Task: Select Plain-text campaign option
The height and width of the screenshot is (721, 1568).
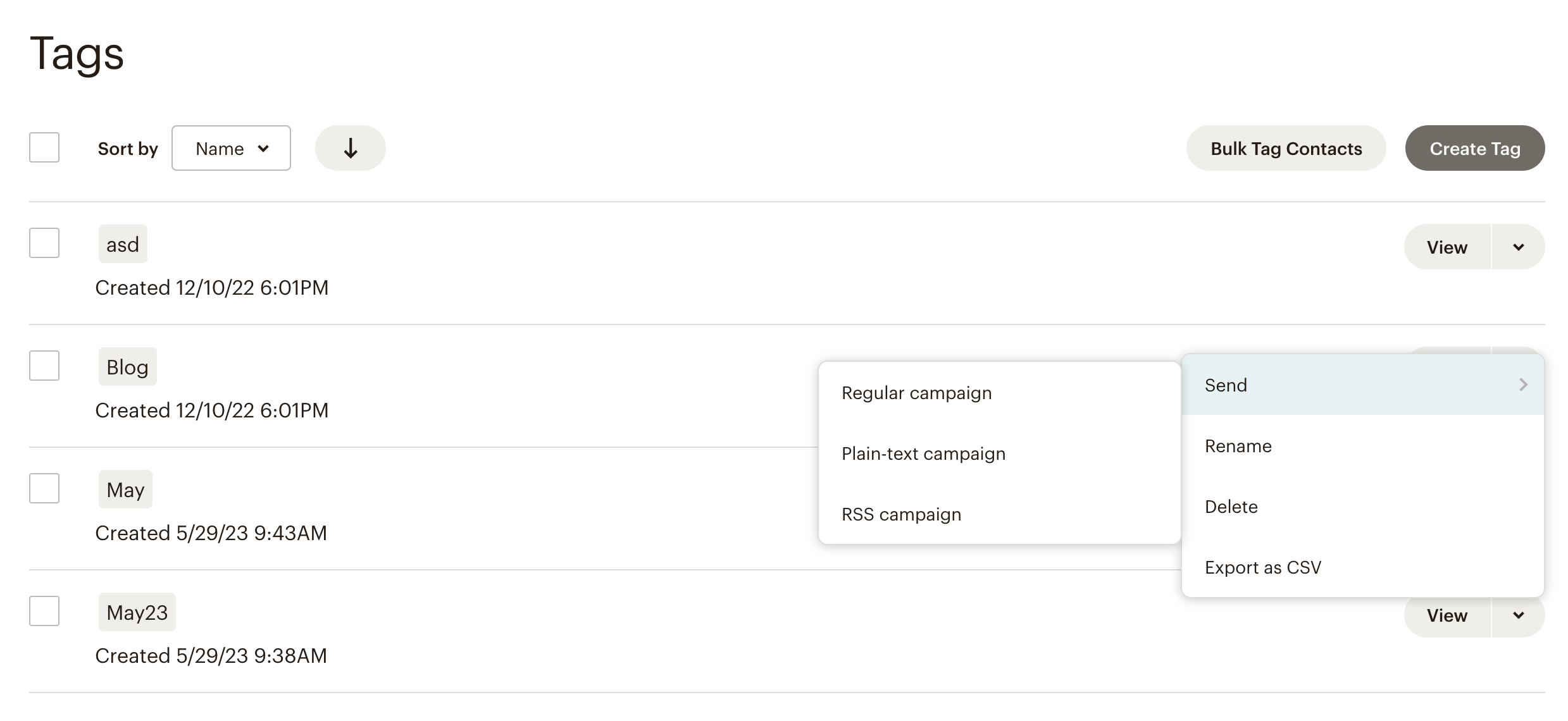Action: [923, 453]
